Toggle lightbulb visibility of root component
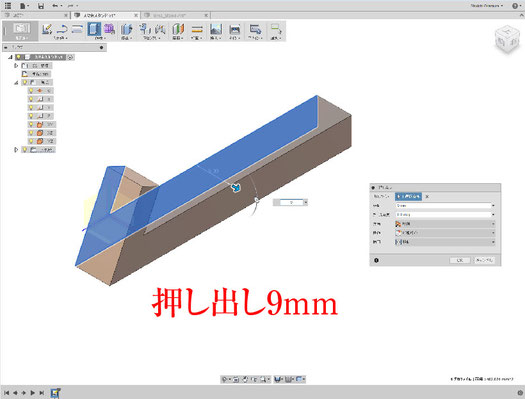 click(x=19, y=57)
